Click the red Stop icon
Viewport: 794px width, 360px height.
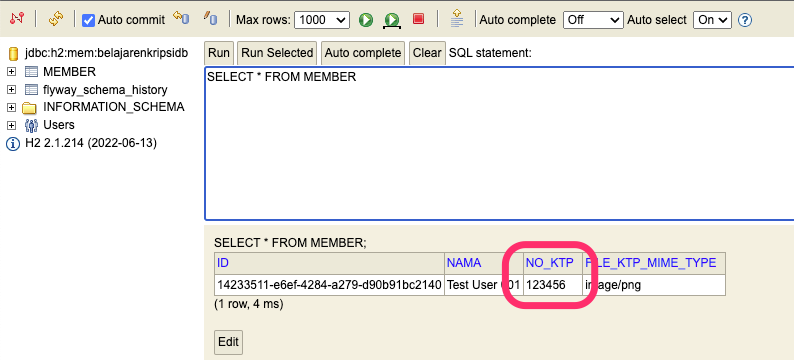click(x=418, y=19)
